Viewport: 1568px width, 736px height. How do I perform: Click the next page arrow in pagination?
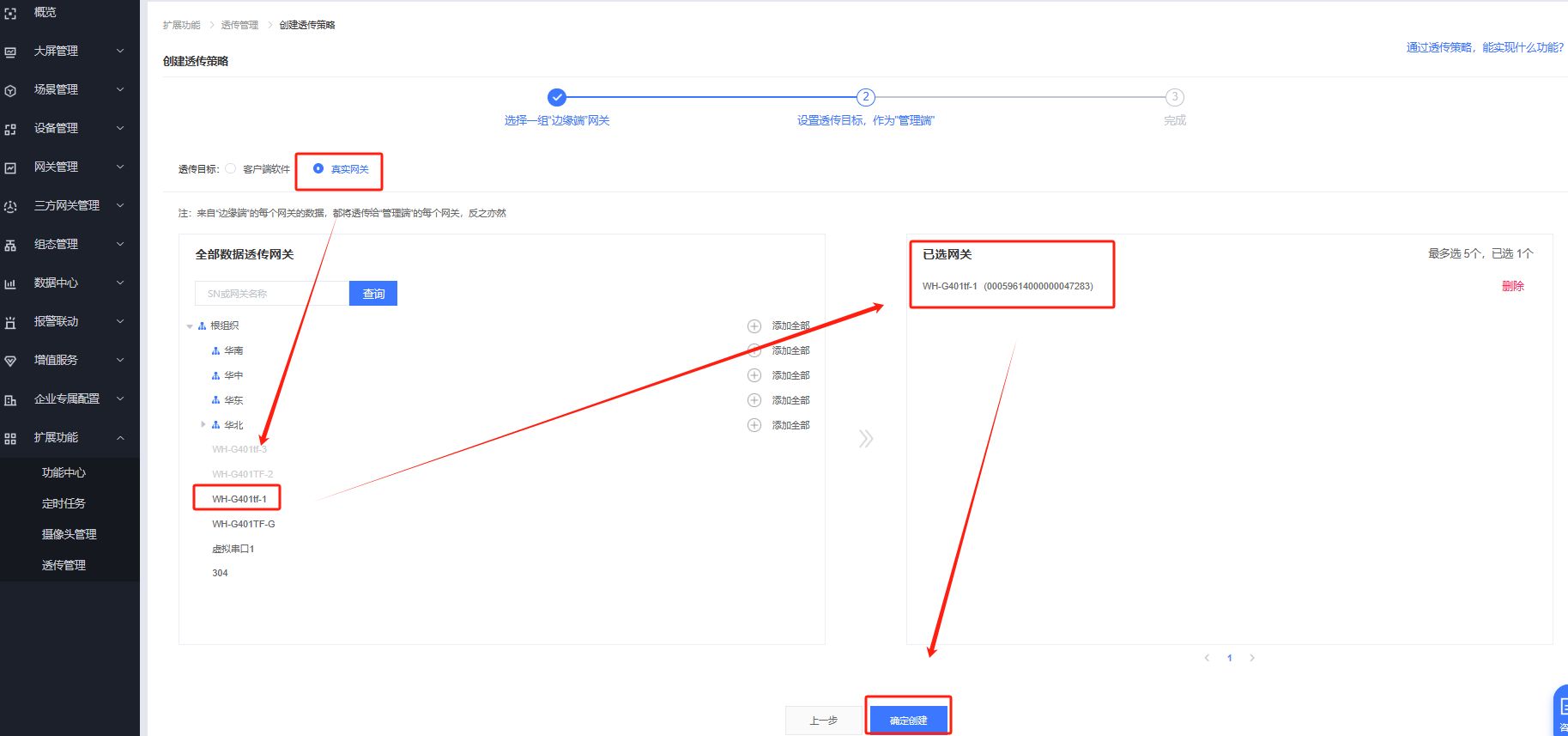(x=1252, y=659)
